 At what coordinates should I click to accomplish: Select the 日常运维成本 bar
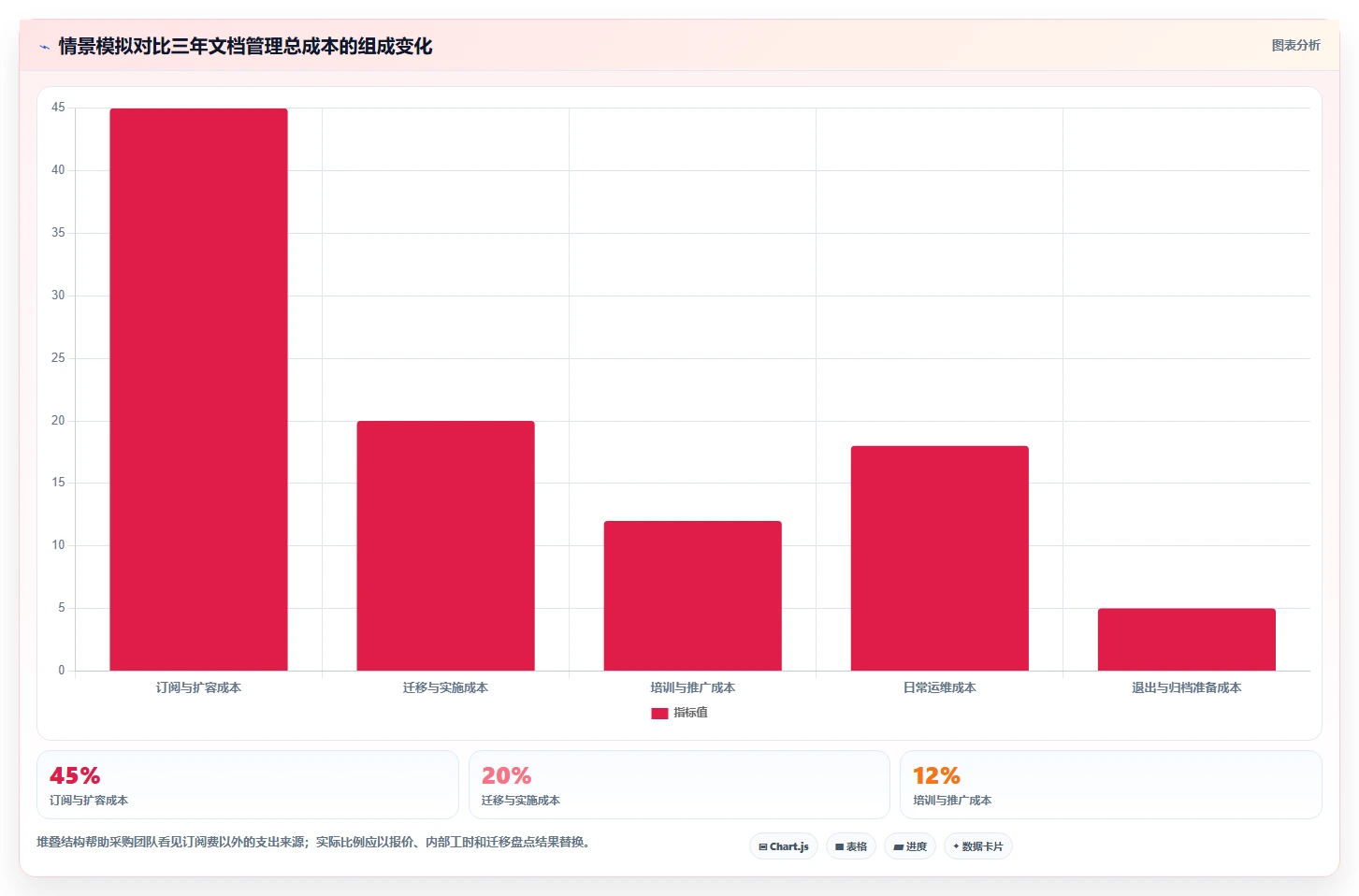click(x=939, y=558)
